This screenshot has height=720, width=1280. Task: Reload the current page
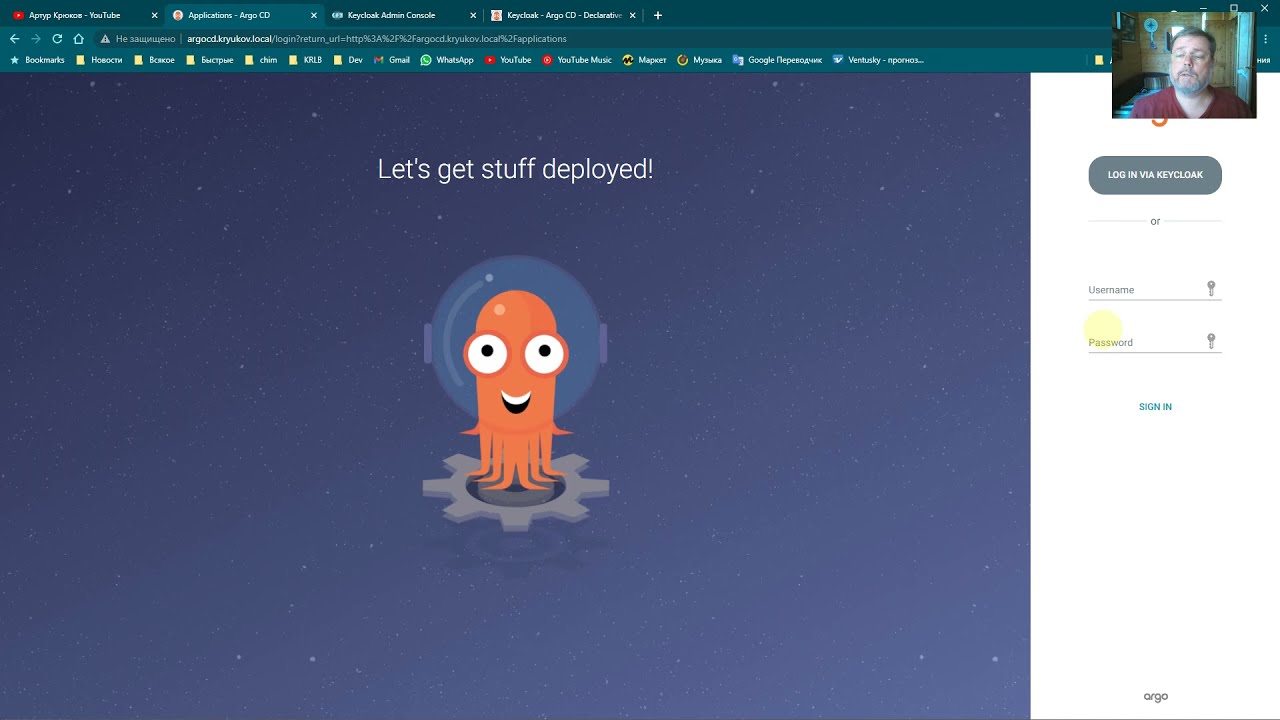[x=57, y=39]
